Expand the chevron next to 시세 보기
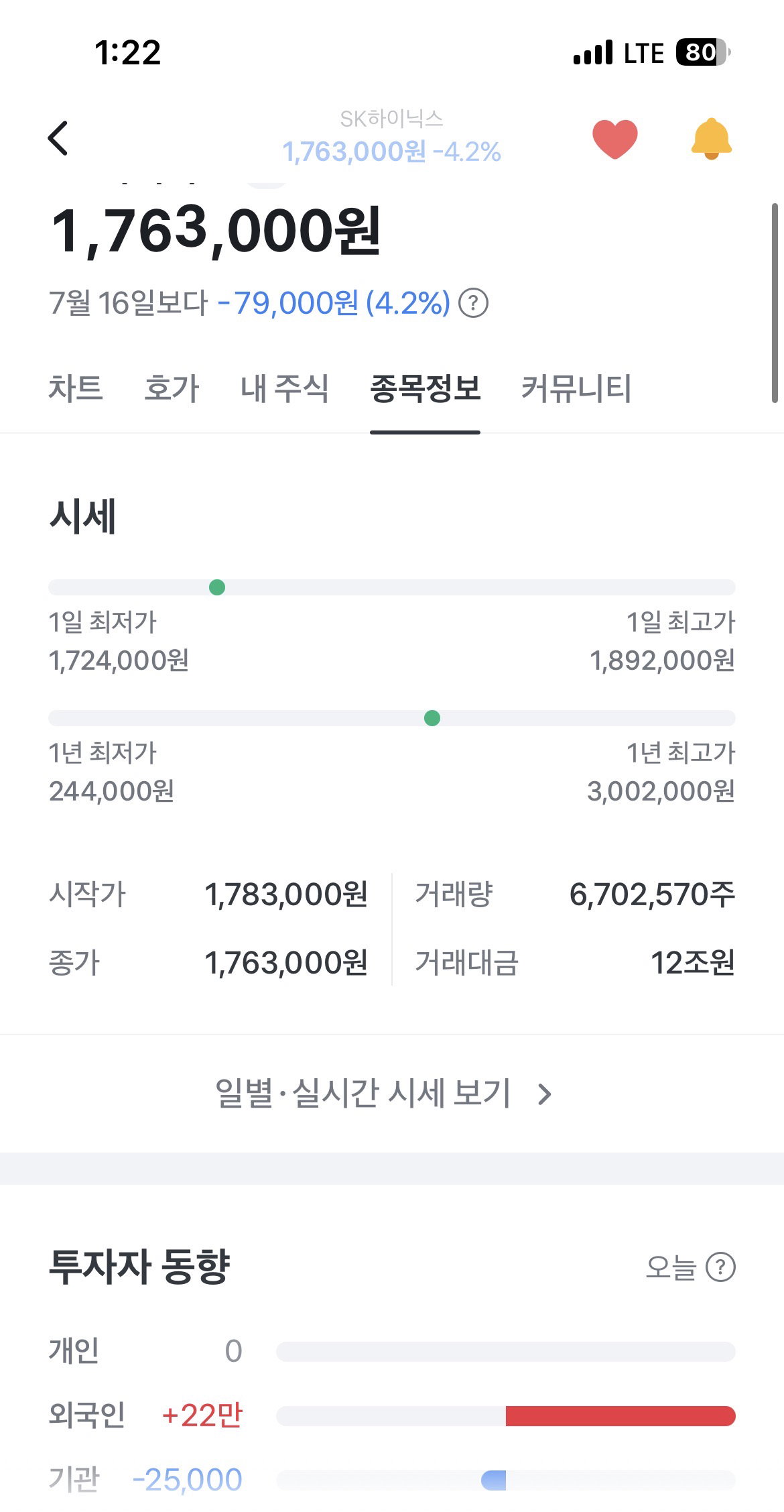Viewport: 784px width, 1512px height. coord(545,1094)
